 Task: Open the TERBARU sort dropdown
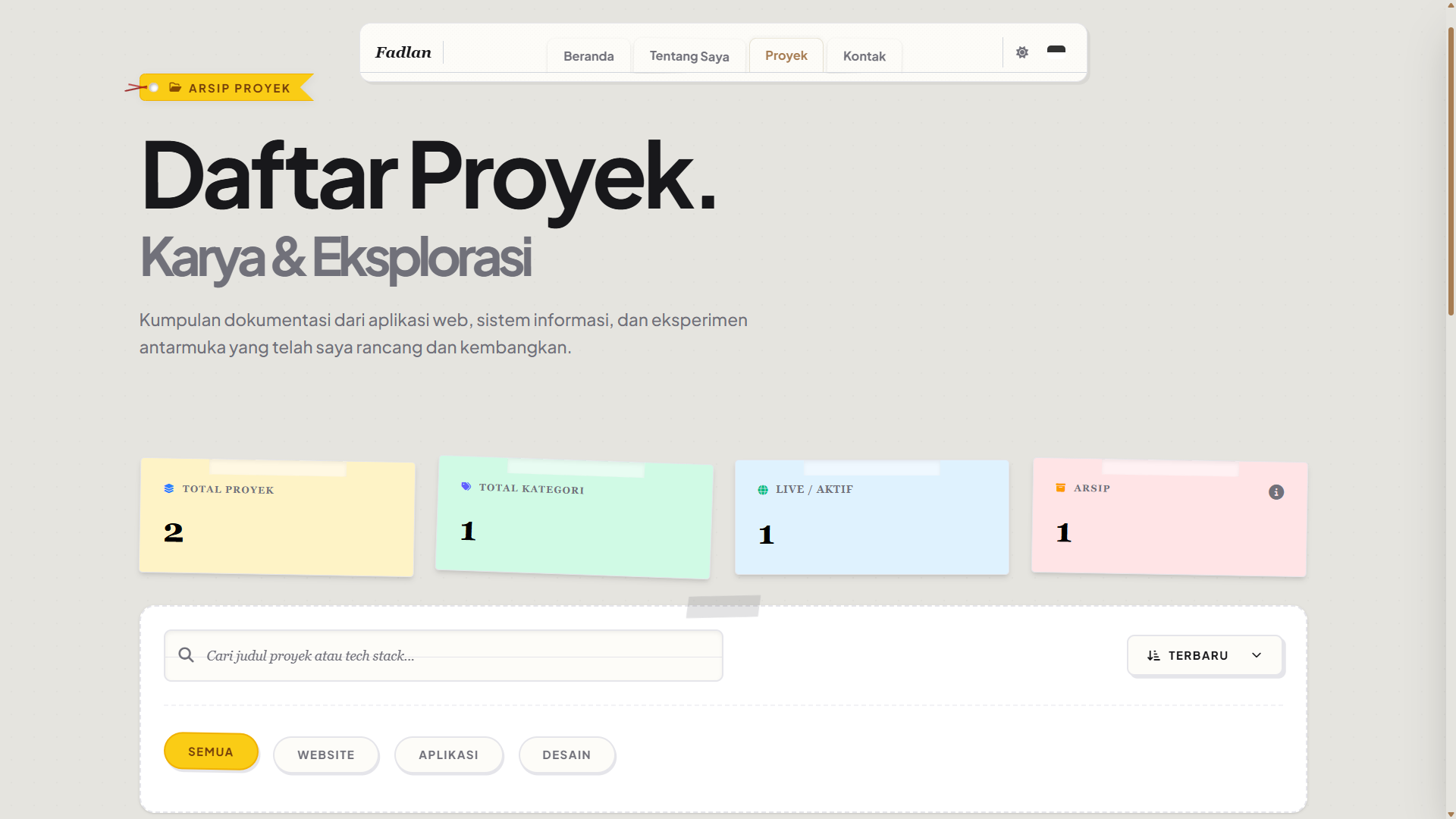click(x=1203, y=655)
